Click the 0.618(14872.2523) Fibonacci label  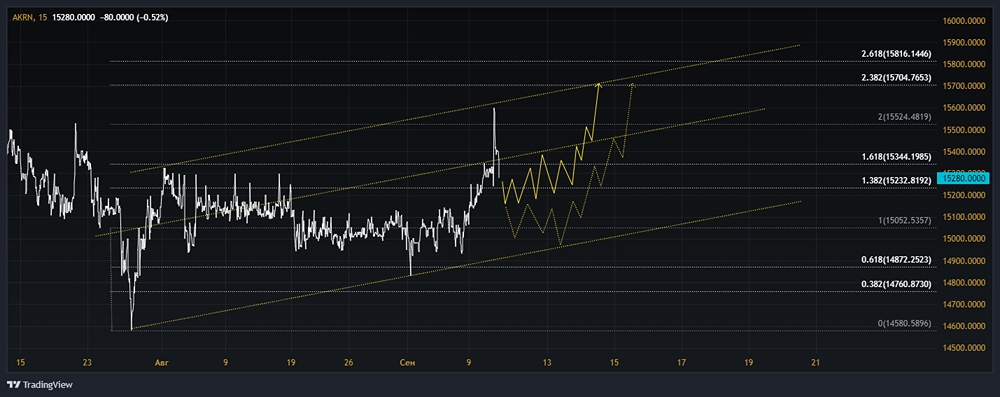897,260
